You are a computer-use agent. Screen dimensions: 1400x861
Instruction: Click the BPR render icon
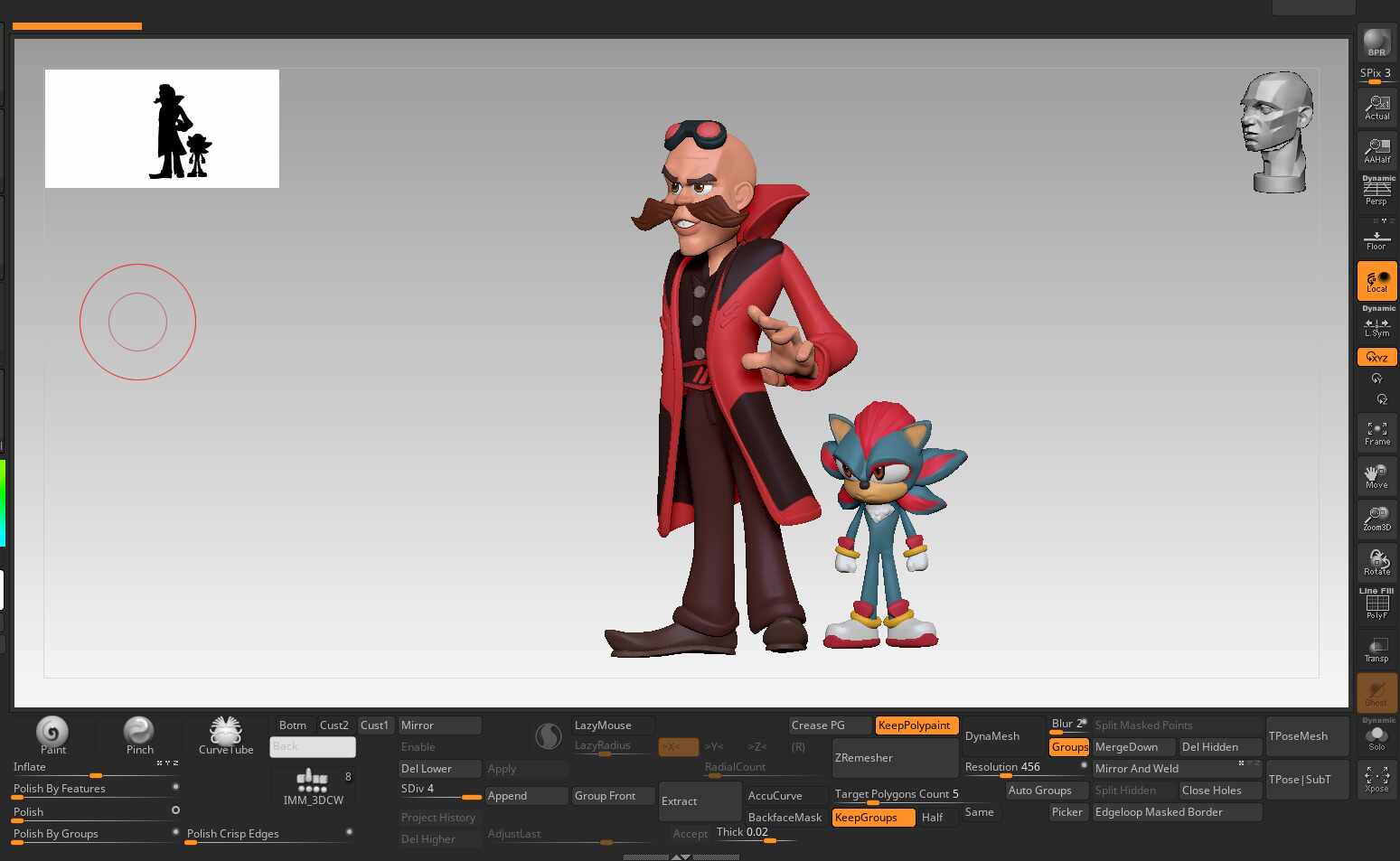1377,42
